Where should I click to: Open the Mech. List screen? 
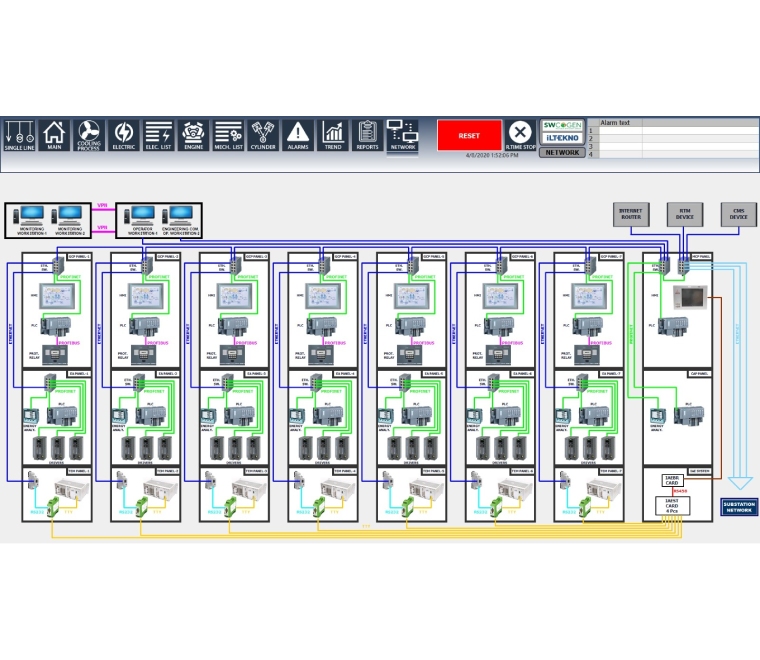click(x=229, y=135)
